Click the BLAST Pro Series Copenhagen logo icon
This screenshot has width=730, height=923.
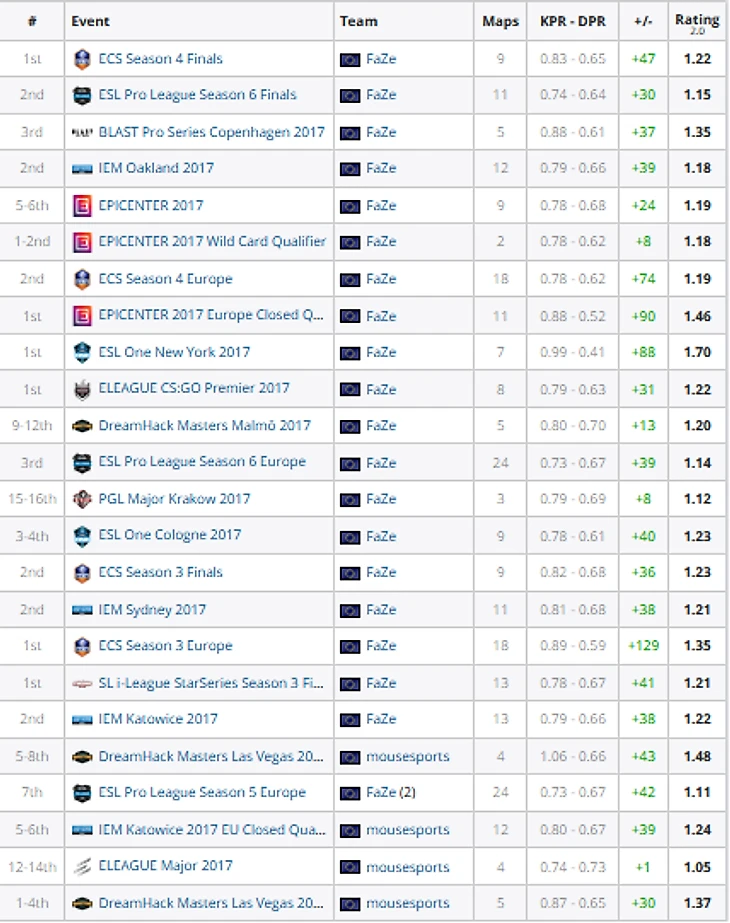[x=82, y=132]
